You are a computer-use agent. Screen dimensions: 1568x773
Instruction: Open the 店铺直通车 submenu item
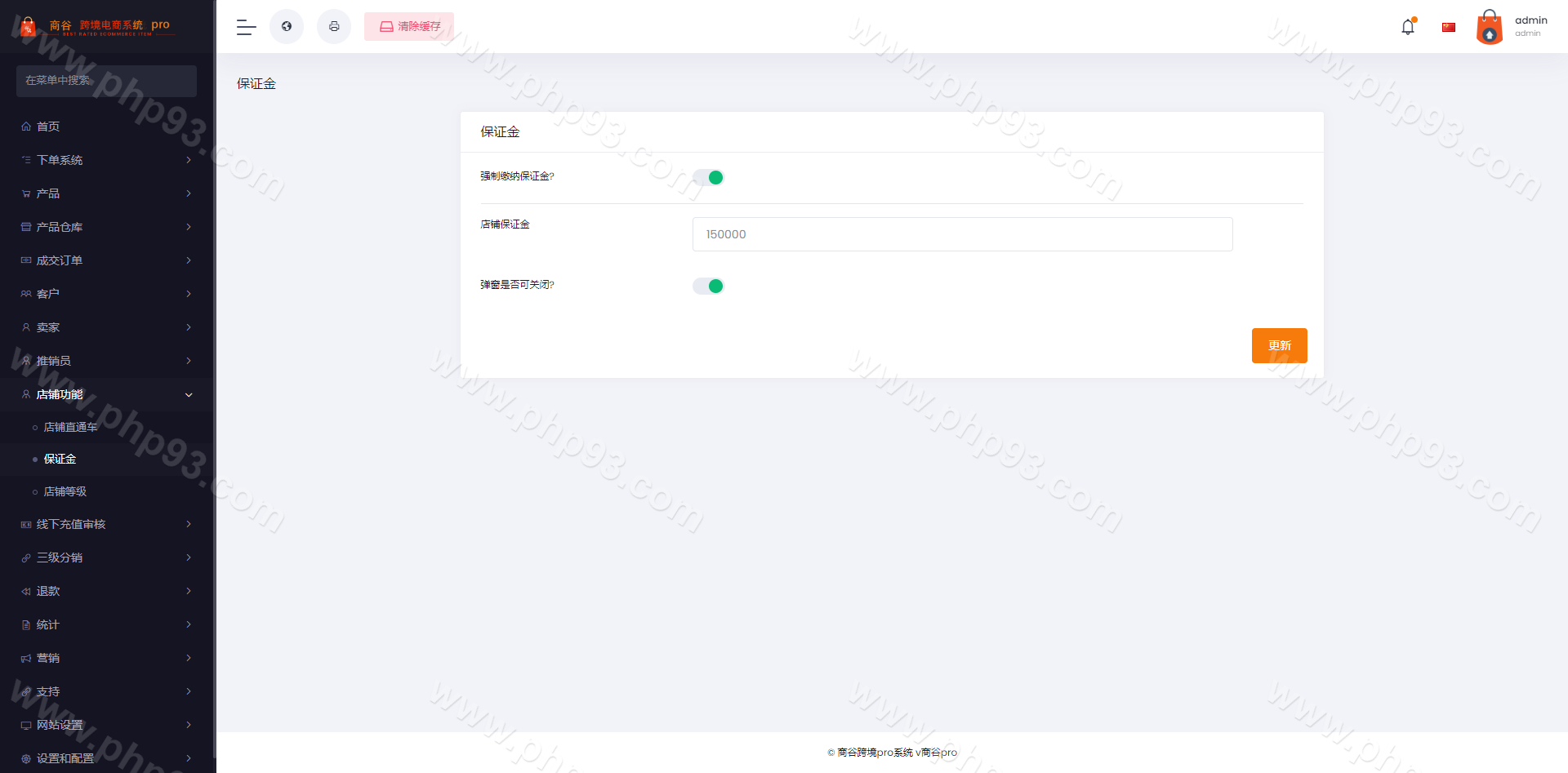point(70,427)
